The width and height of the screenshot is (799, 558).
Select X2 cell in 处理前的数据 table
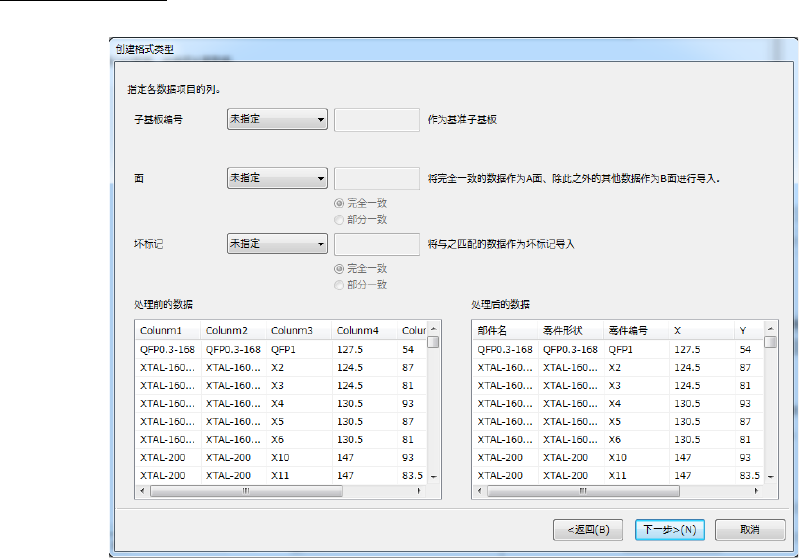click(x=299, y=367)
